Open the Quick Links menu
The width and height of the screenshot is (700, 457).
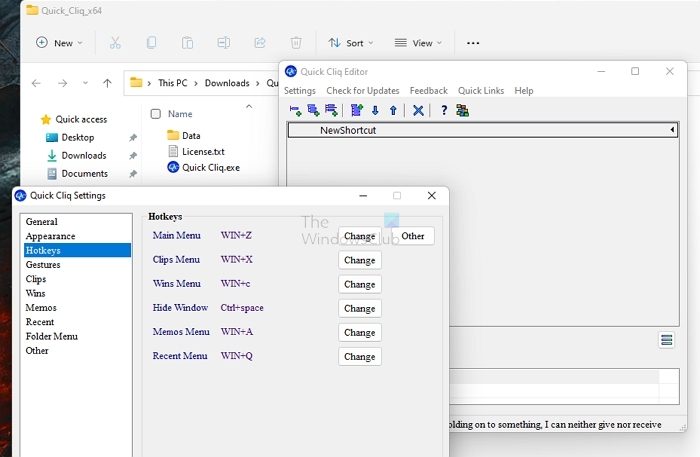[481, 91]
